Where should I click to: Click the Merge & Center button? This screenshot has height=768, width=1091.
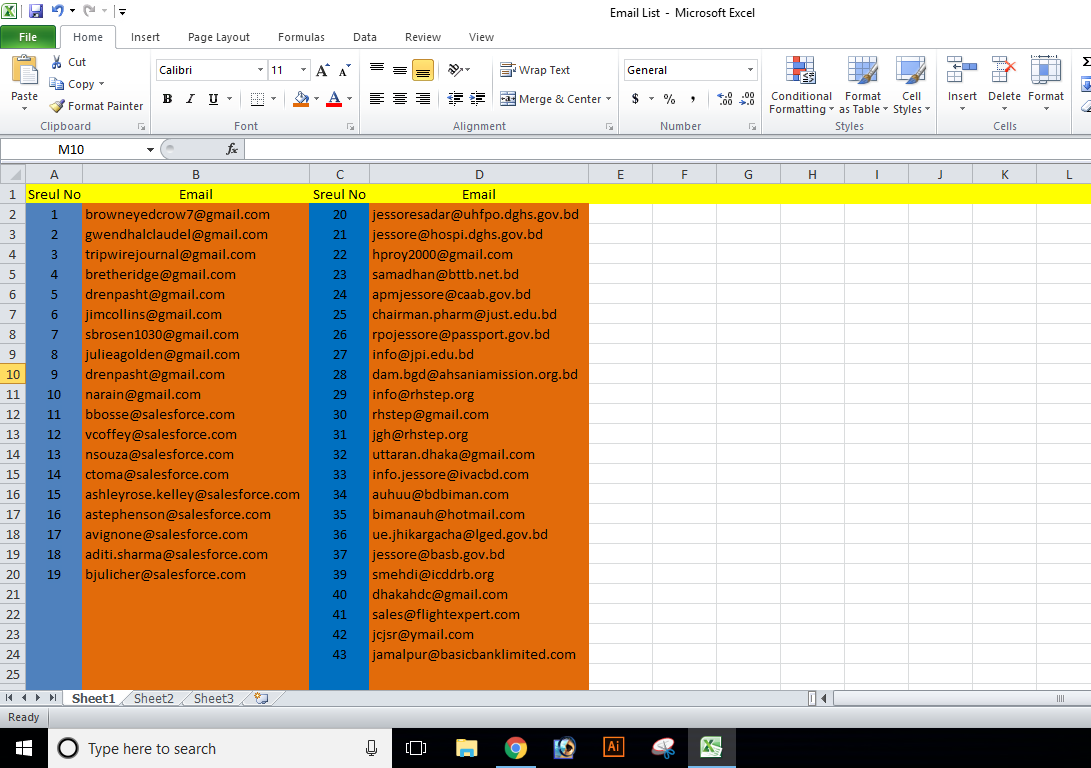click(551, 99)
